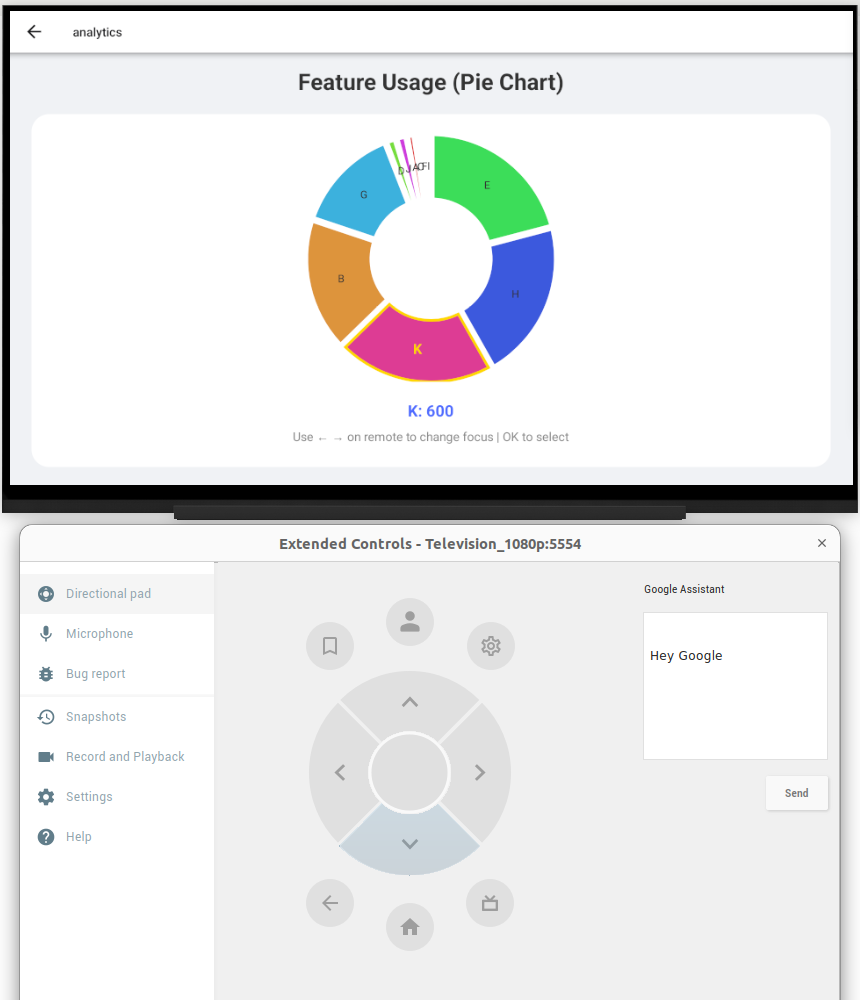
Task: Select the Profile account icon
Action: click(x=409, y=621)
